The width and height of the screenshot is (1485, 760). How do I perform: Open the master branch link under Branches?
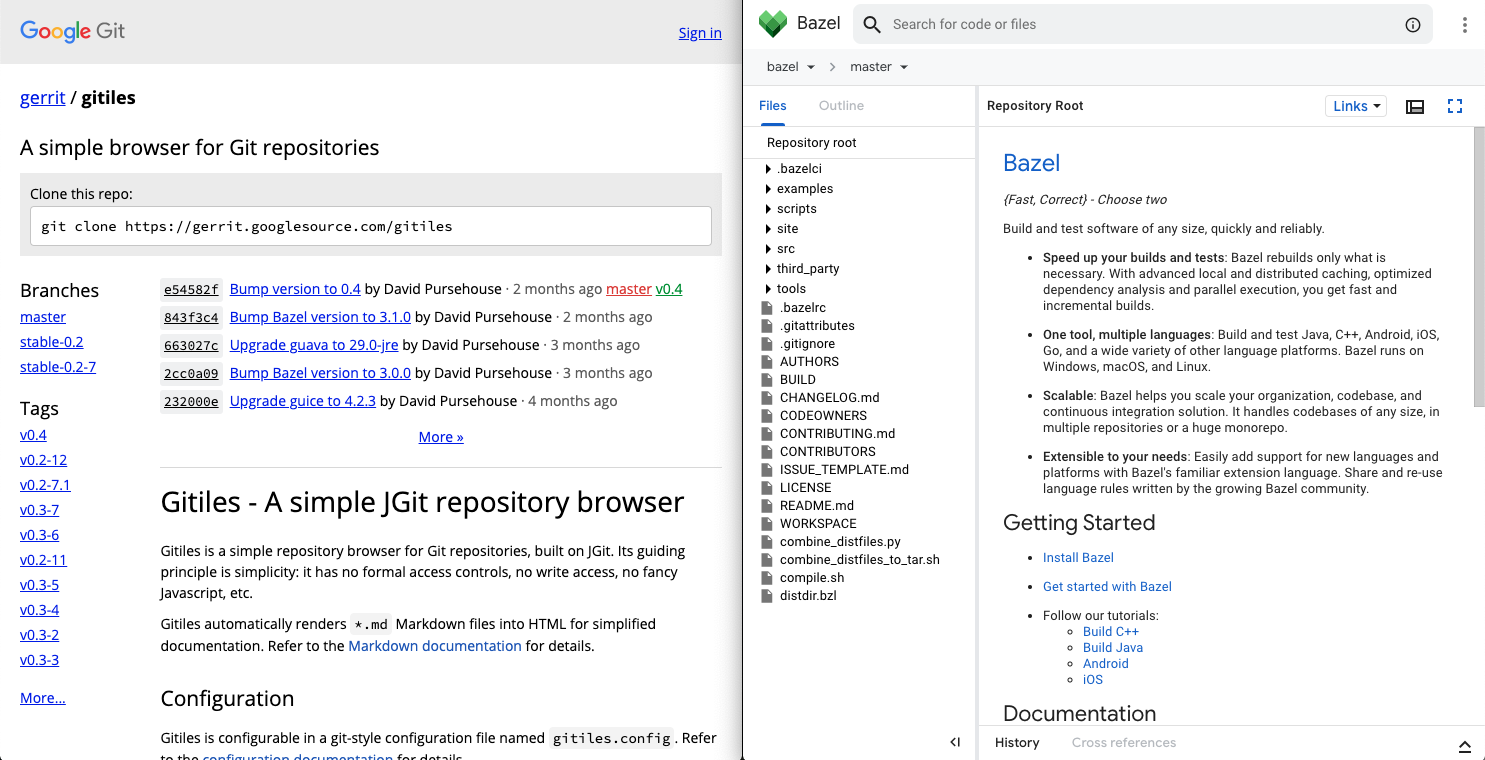43,317
